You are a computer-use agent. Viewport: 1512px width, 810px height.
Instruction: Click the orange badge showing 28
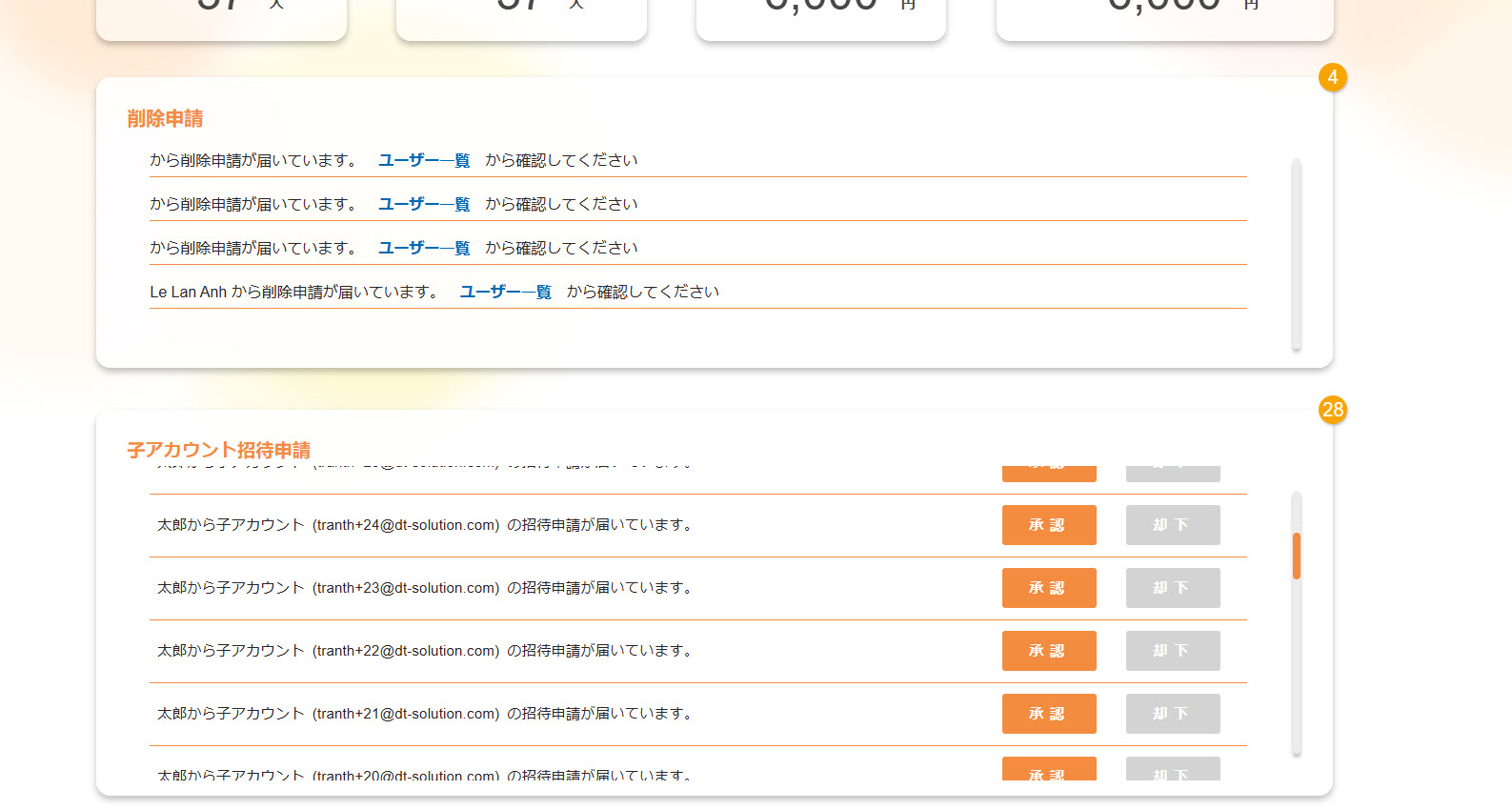(x=1332, y=410)
